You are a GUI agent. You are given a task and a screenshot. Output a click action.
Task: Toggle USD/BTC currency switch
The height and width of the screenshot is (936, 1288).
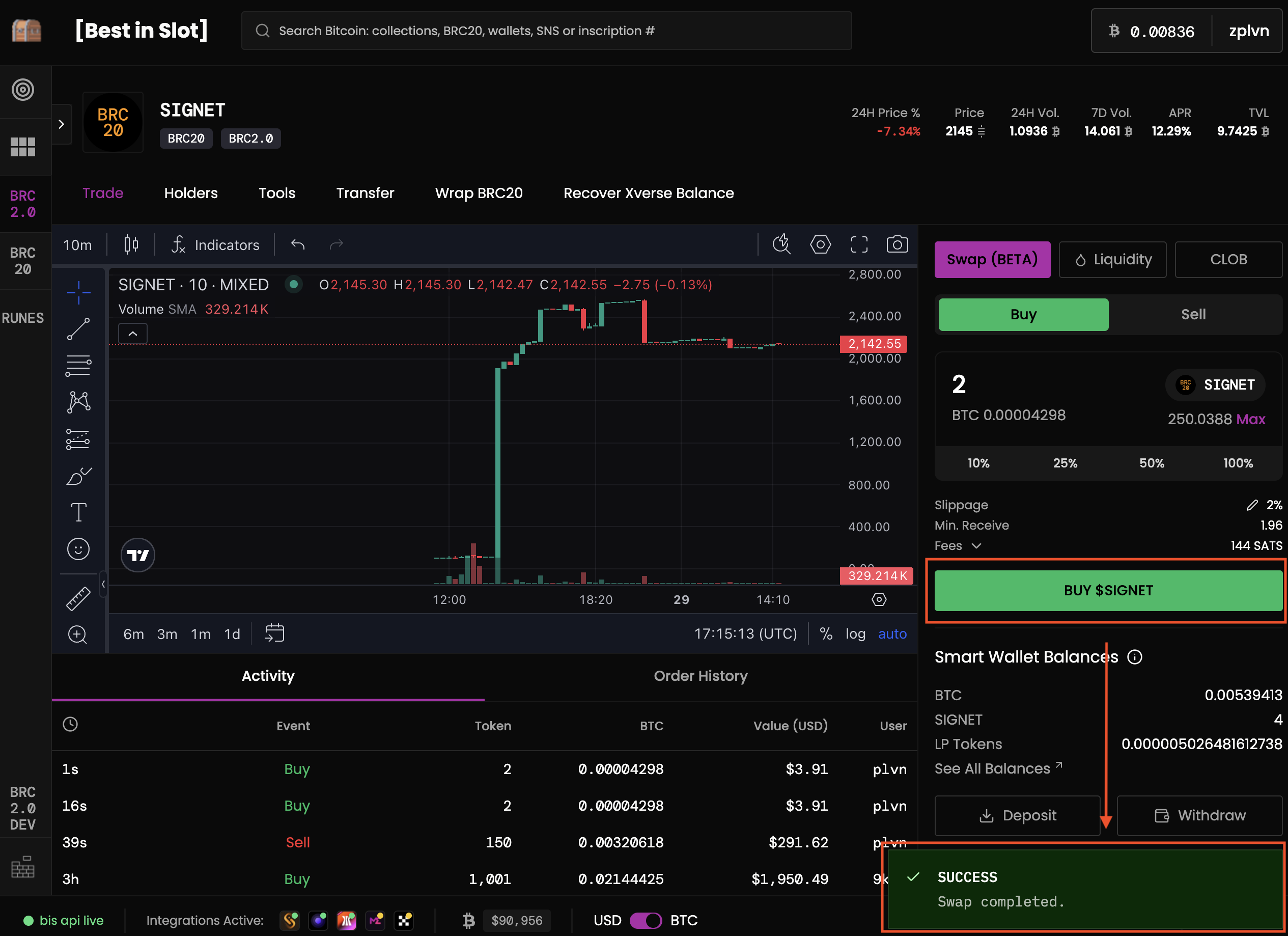click(x=646, y=920)
